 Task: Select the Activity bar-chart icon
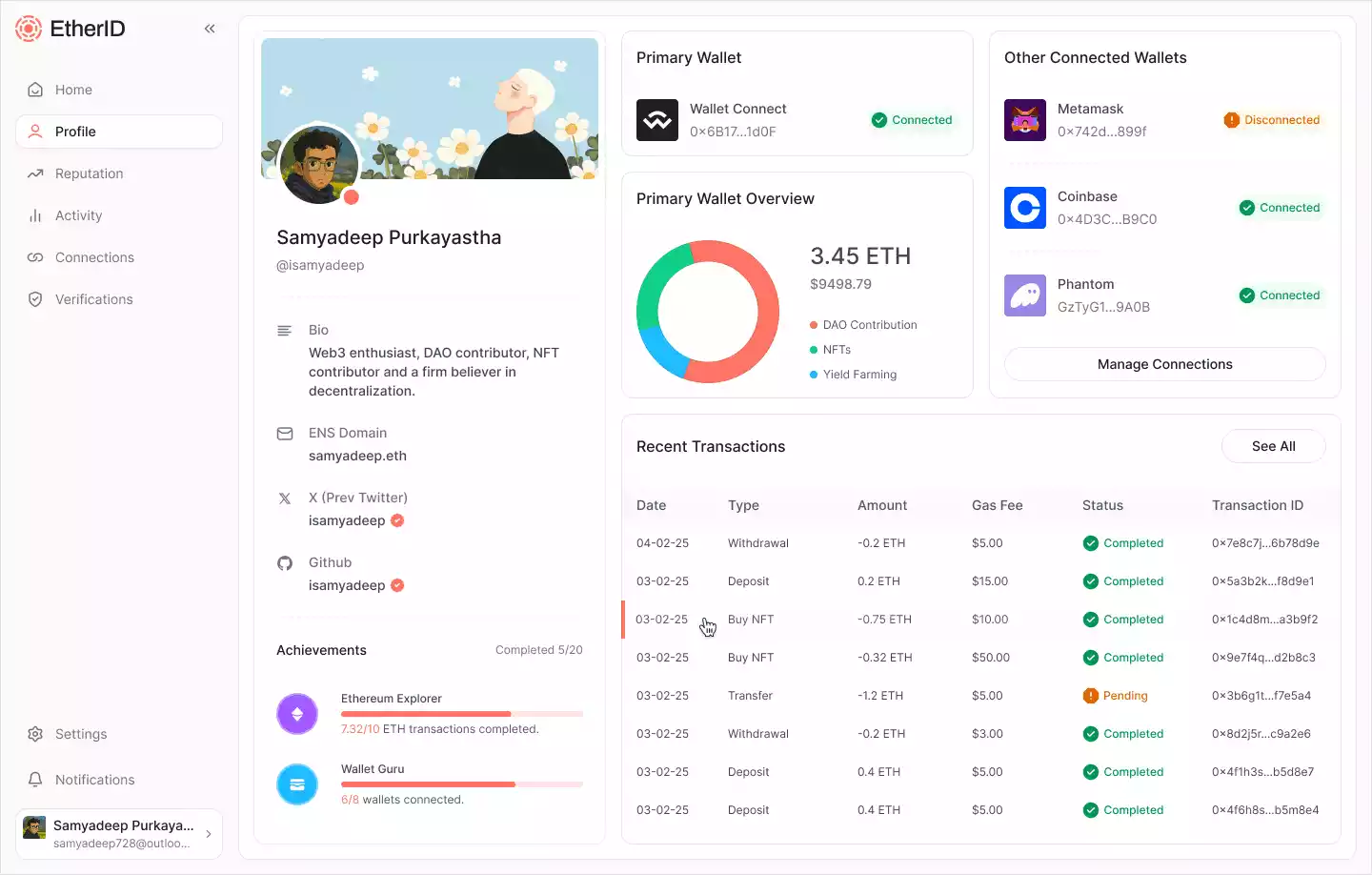pyautogui.click(x=35, y=215)
